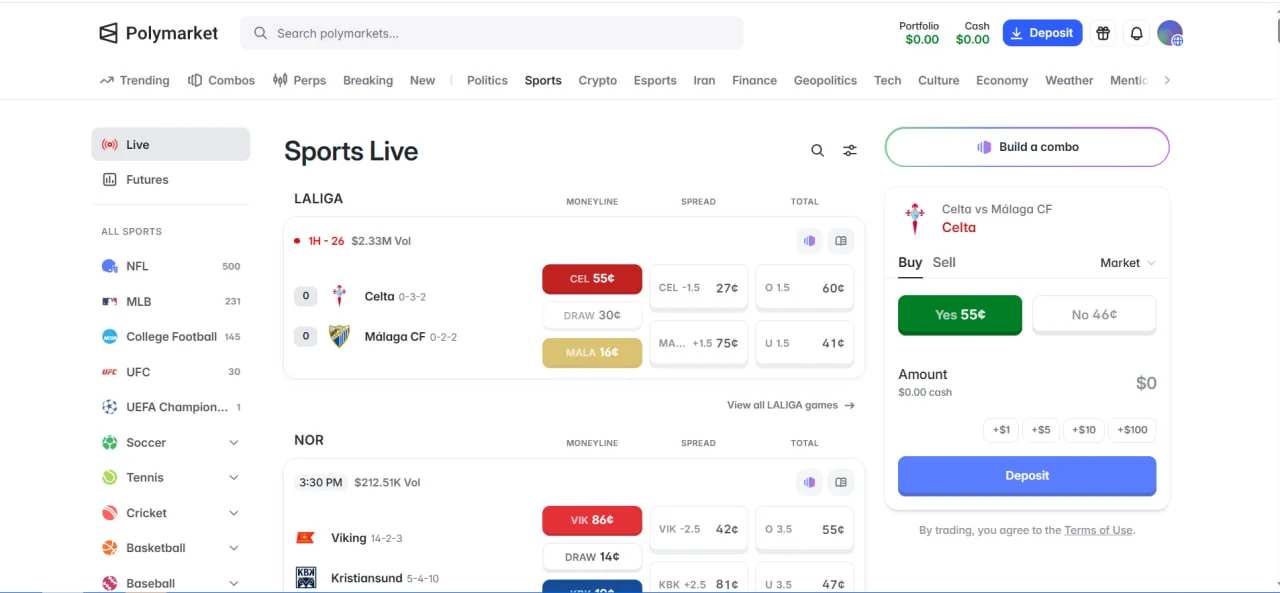Open the Combos tab
Screen dimensions: 1280x593
(x=221, y=80)
